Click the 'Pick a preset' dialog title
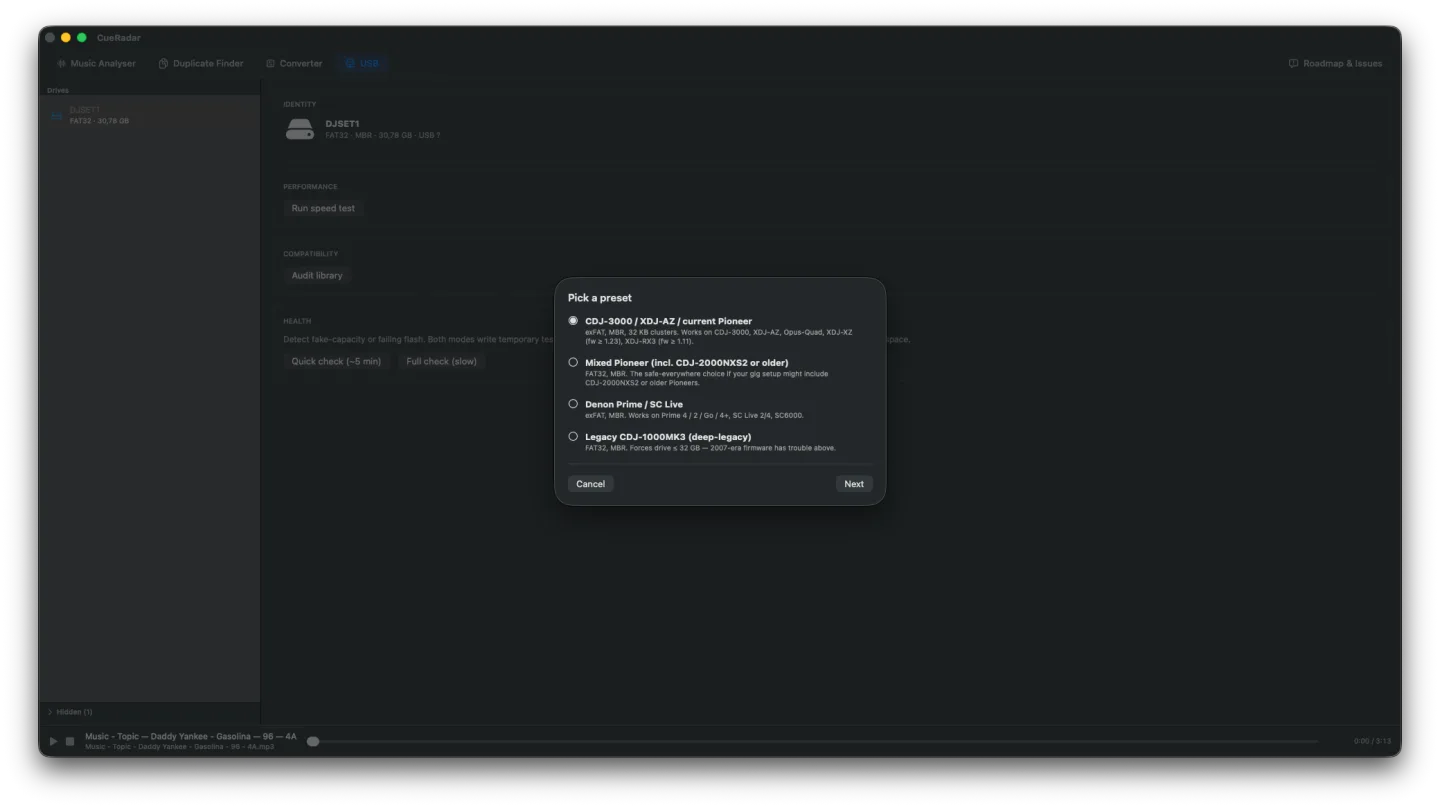Image resolution: width=1440 pixels, height=808 pixels. pyautogui.click(x=600, y=298)
